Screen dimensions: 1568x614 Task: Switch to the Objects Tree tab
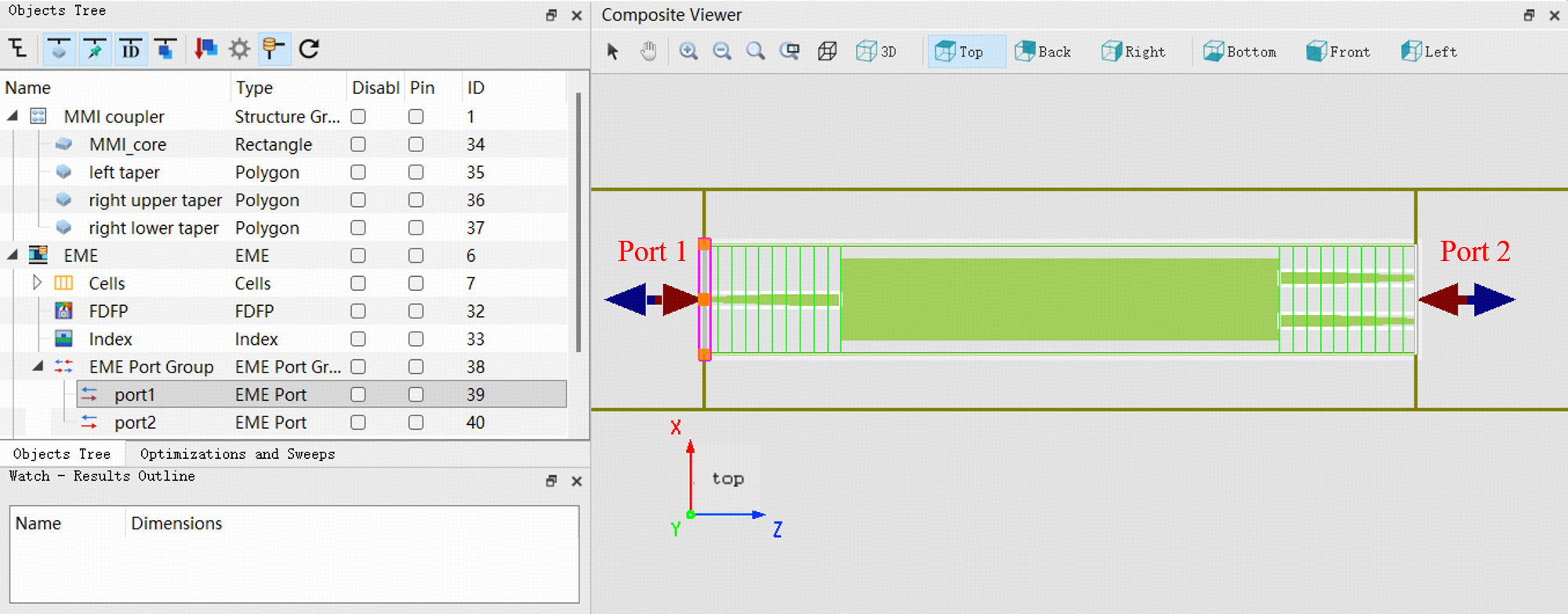pyautogui.click(x=62, y=454)
